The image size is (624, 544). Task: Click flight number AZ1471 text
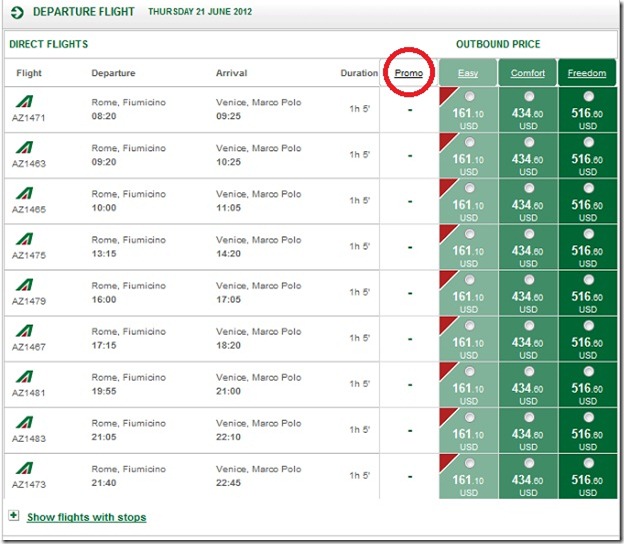29,118
